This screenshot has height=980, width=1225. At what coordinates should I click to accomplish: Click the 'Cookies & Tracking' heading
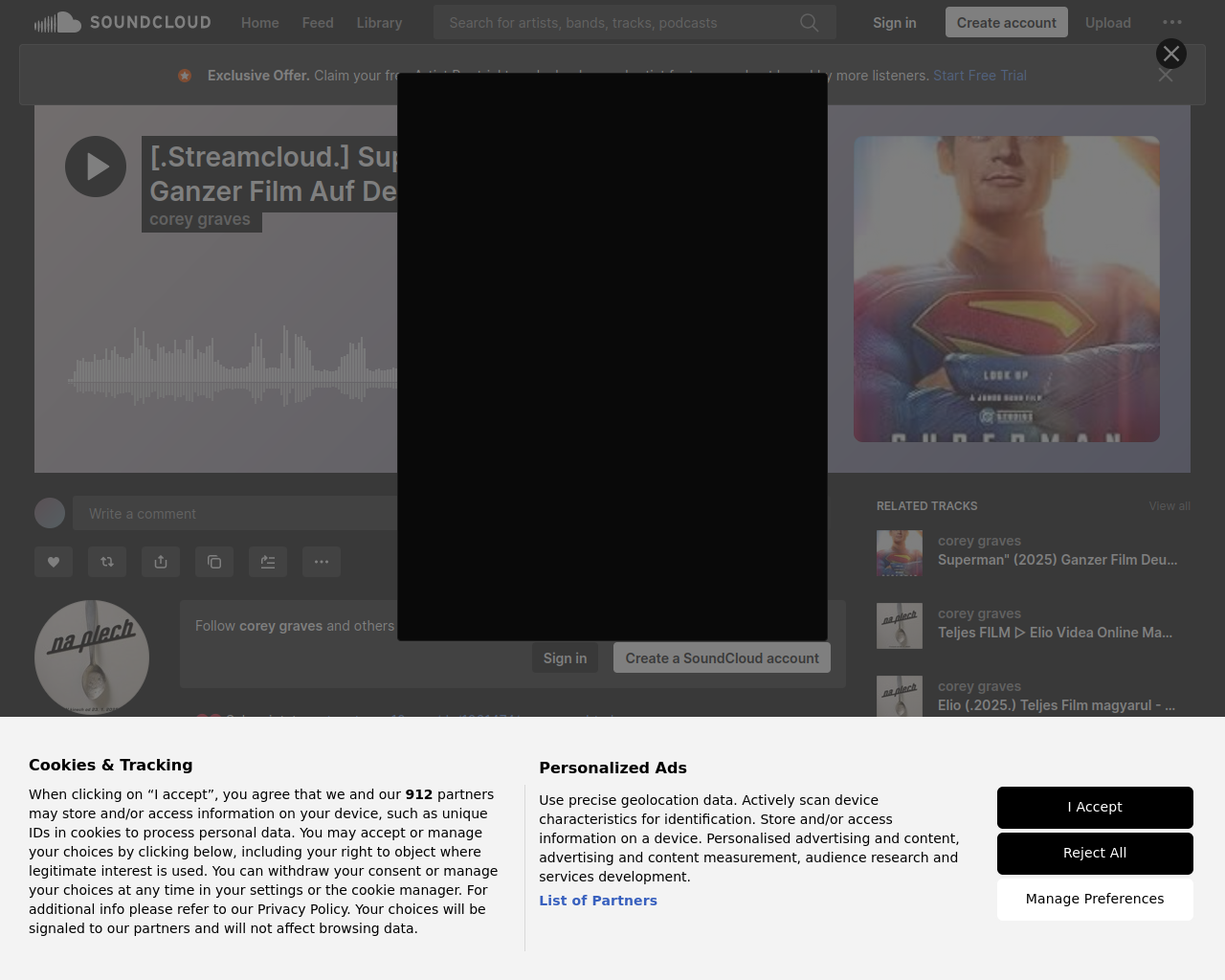point(111,765)
